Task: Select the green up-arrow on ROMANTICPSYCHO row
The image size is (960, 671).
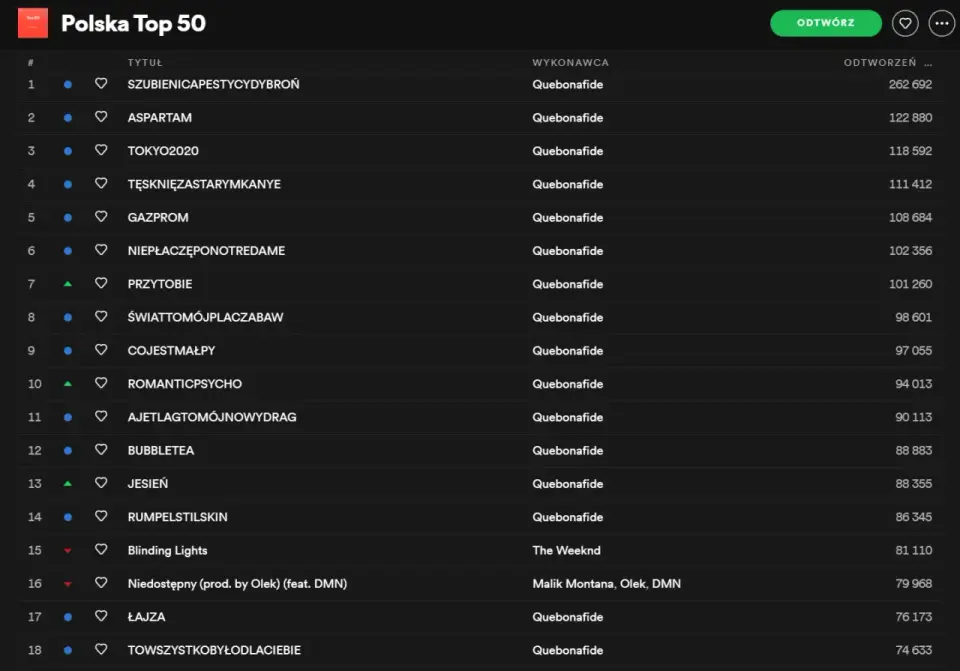Action: pos(68,384)
